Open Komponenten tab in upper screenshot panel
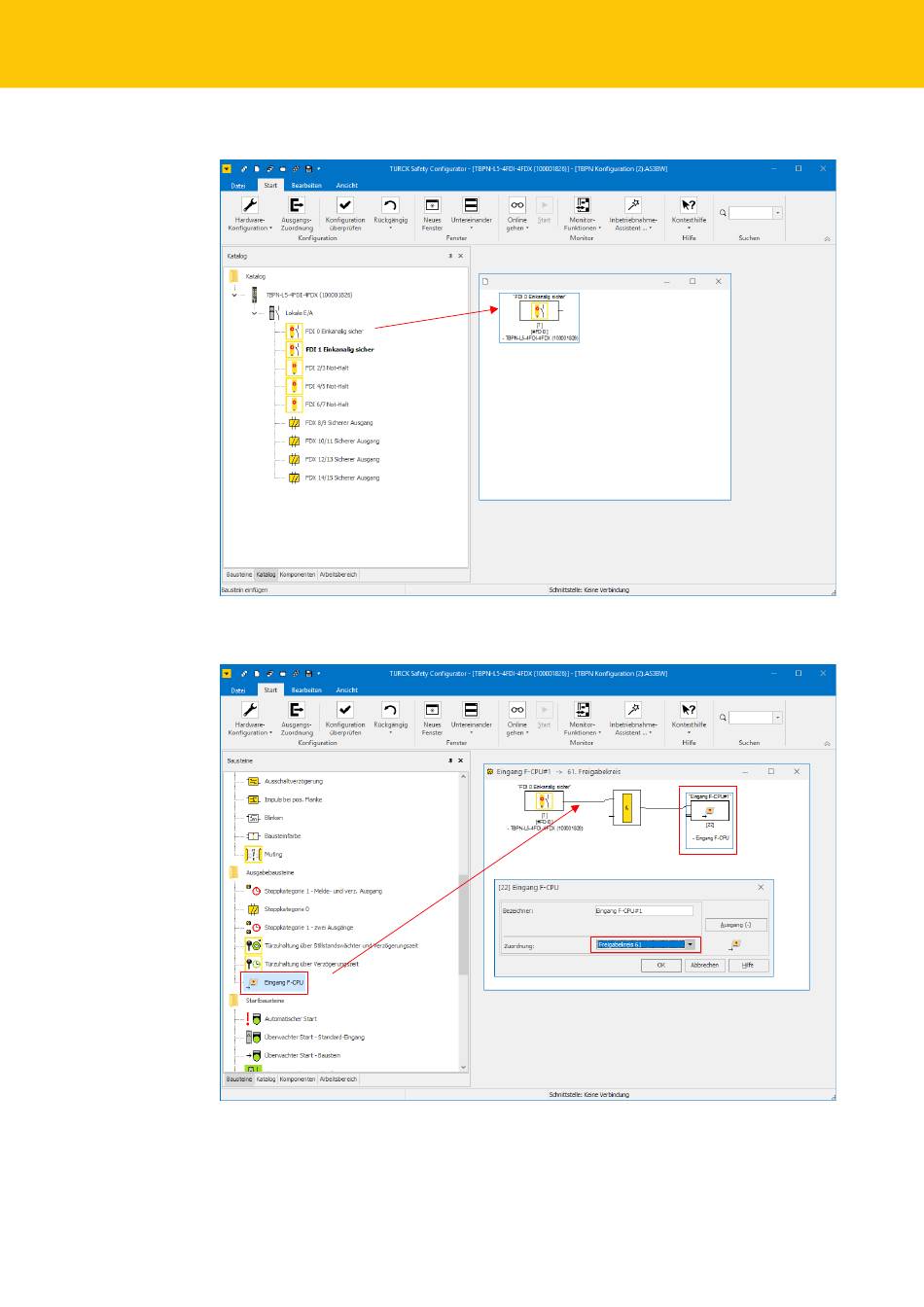The image size is (924, 1307). click(298, 575)
